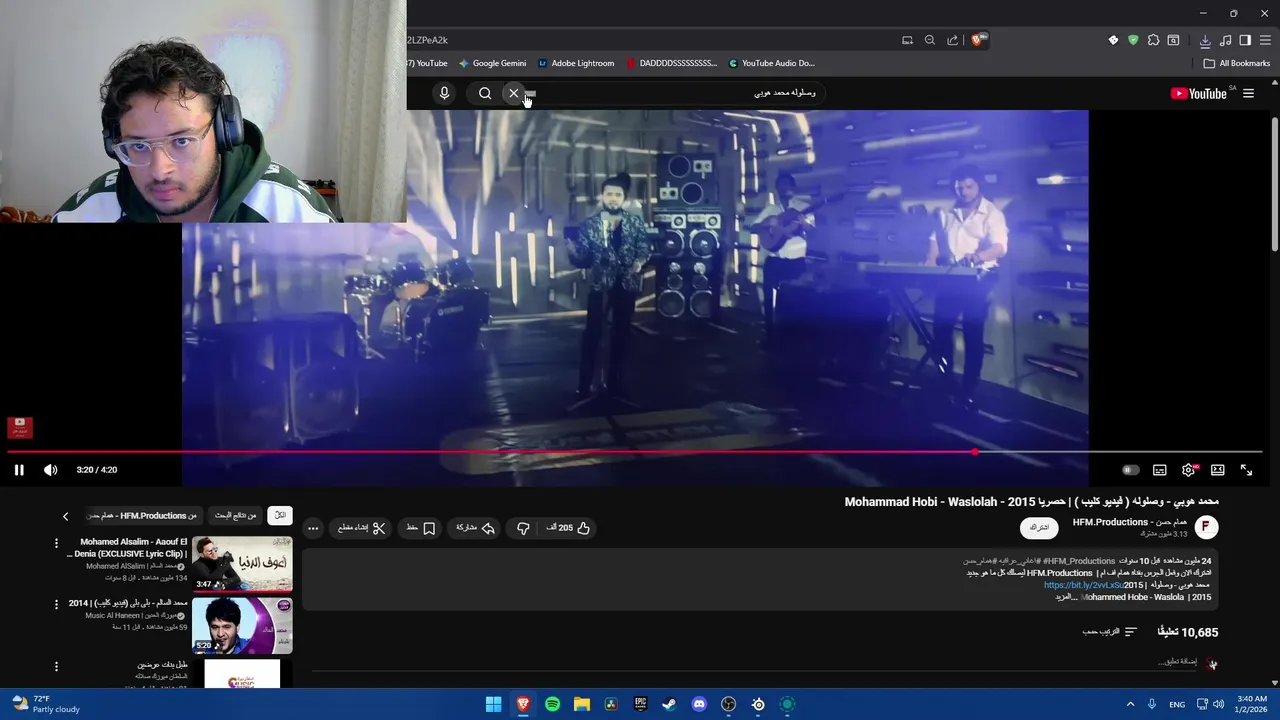Select the 'All' chip in suggestions
This screenshot has height=720, width=1280.
pos(280,515)
